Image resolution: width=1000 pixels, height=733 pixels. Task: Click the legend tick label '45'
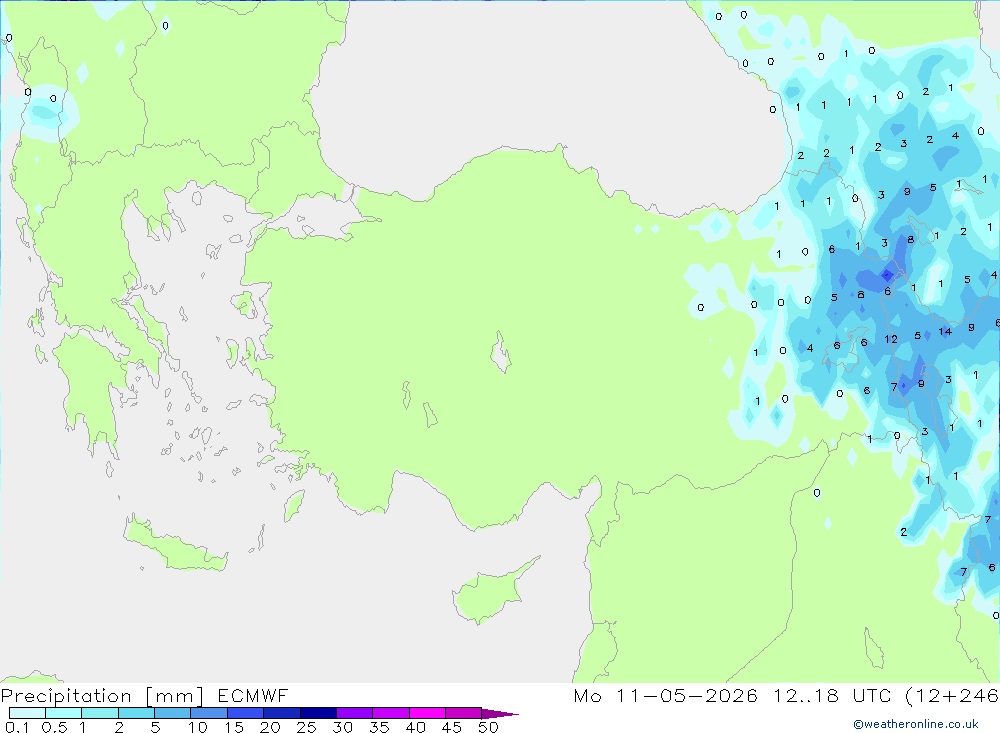[452, 727]
